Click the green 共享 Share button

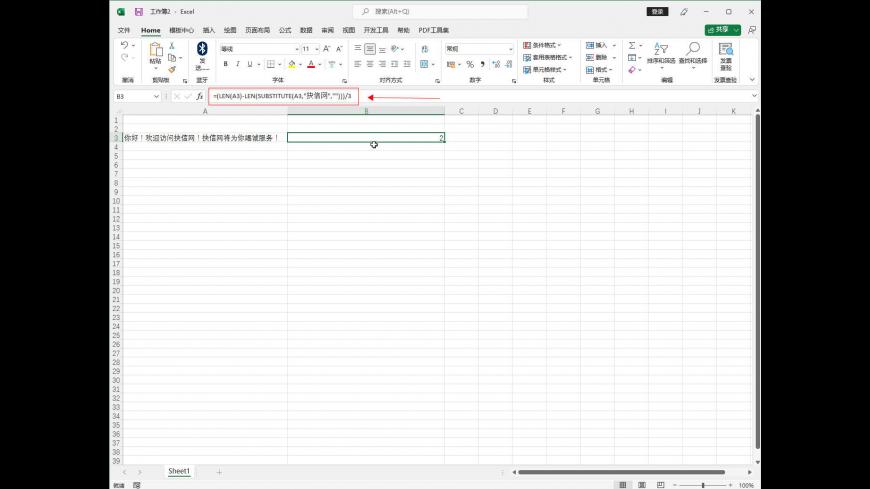tap(722, 30)
